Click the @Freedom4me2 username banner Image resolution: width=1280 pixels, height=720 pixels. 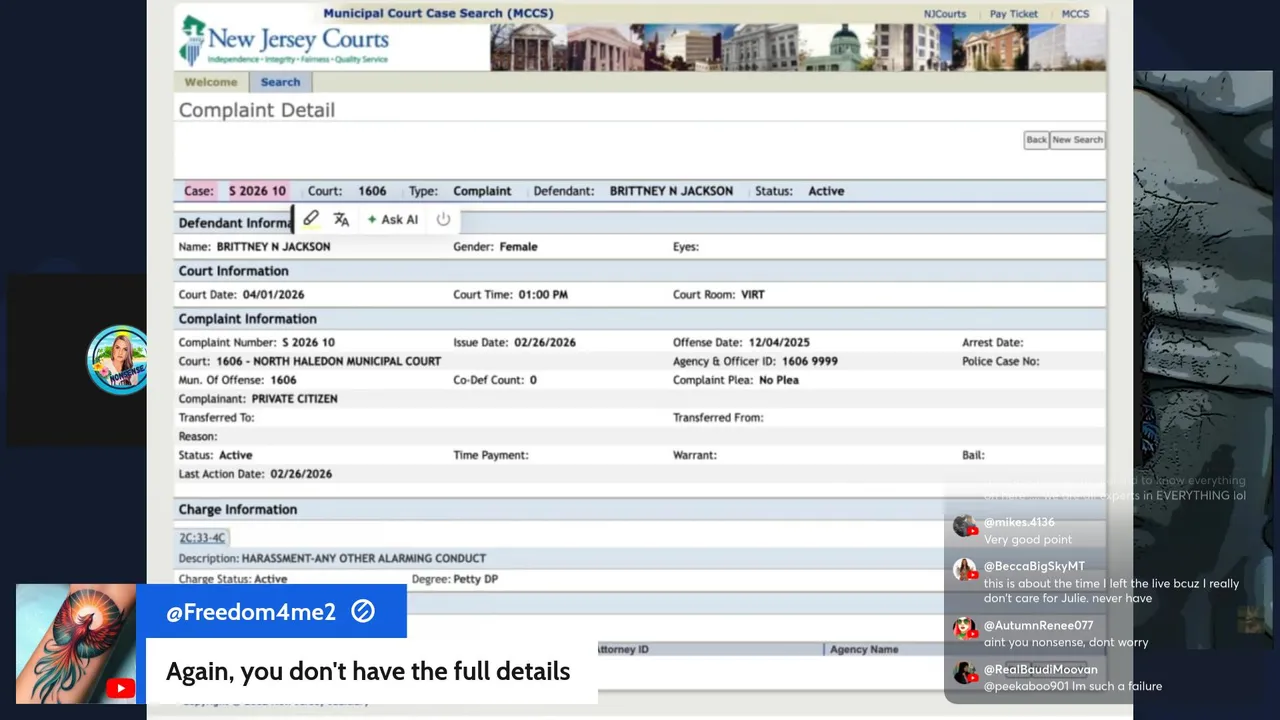coord(271,611)
